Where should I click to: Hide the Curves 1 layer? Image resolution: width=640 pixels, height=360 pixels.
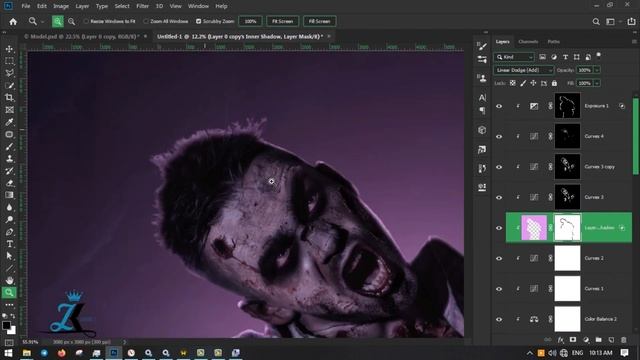(x=499, y=289)
